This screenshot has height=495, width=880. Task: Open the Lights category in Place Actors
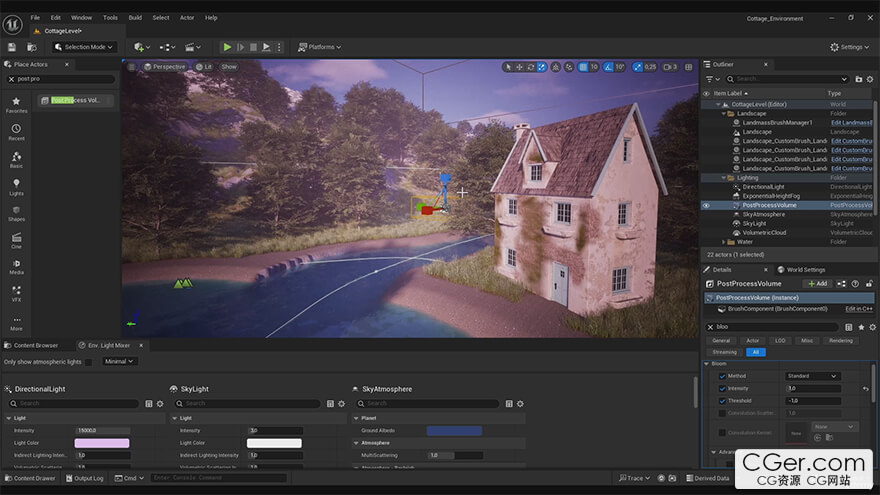tap(16, 186)
